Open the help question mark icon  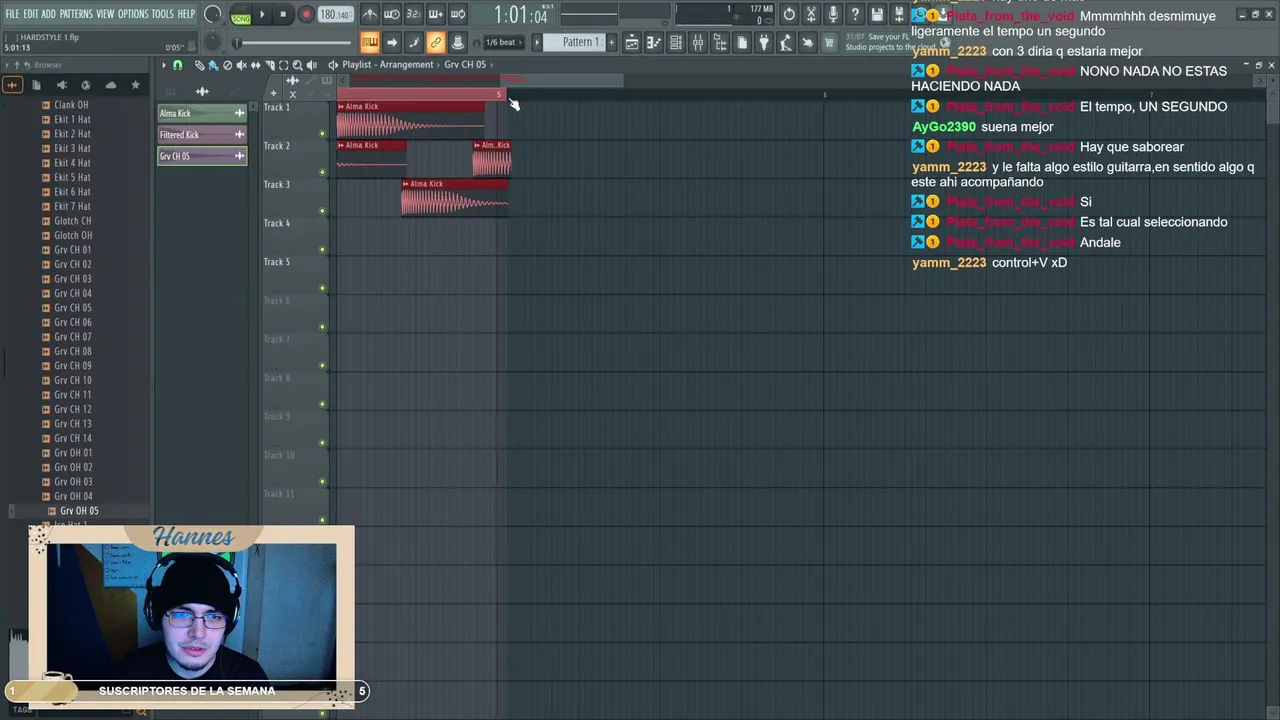[x=855, y=14]
